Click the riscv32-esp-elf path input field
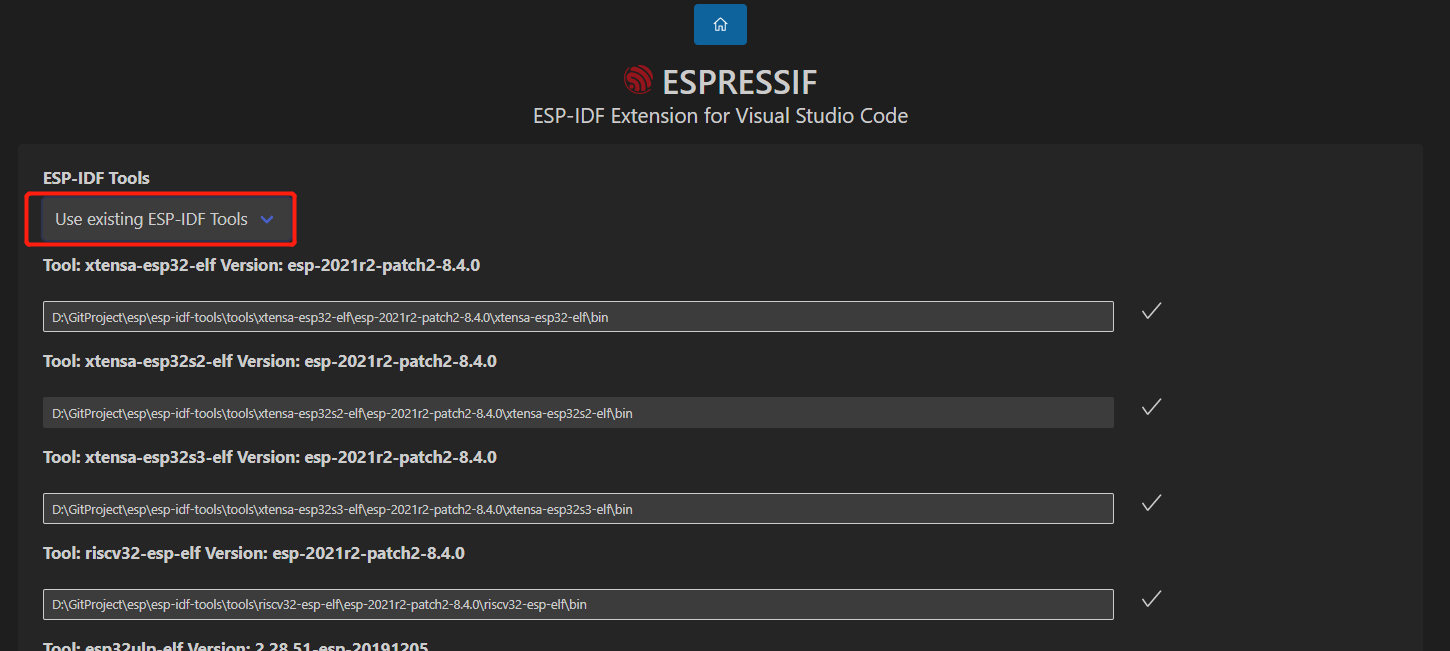Image resolution: width=1450 pixels, height=651 pixels. click(577, 604)
